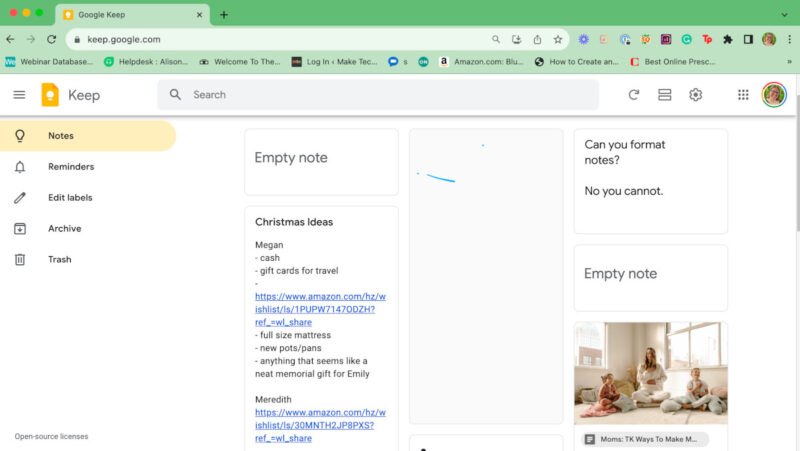Viewport: 800px width, 451px height.
Task: Open the Log In Make Tec bookmark
Action: (x=334, y=62)
